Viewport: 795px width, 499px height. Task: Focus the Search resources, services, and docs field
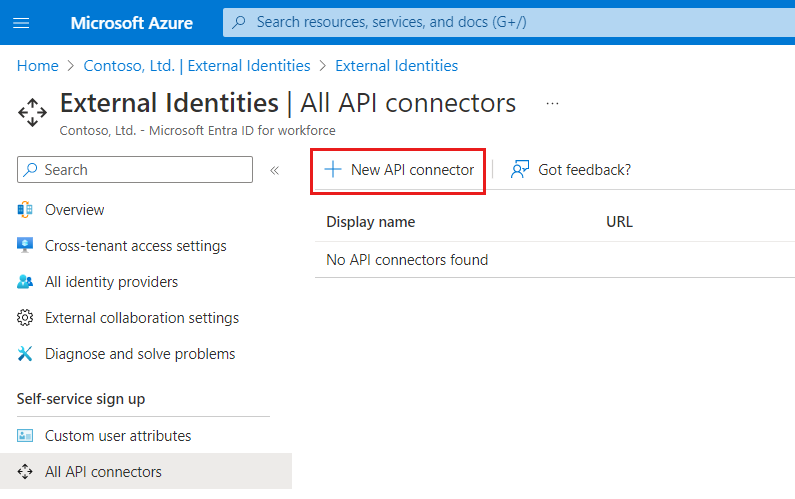[x=509, y=22]
